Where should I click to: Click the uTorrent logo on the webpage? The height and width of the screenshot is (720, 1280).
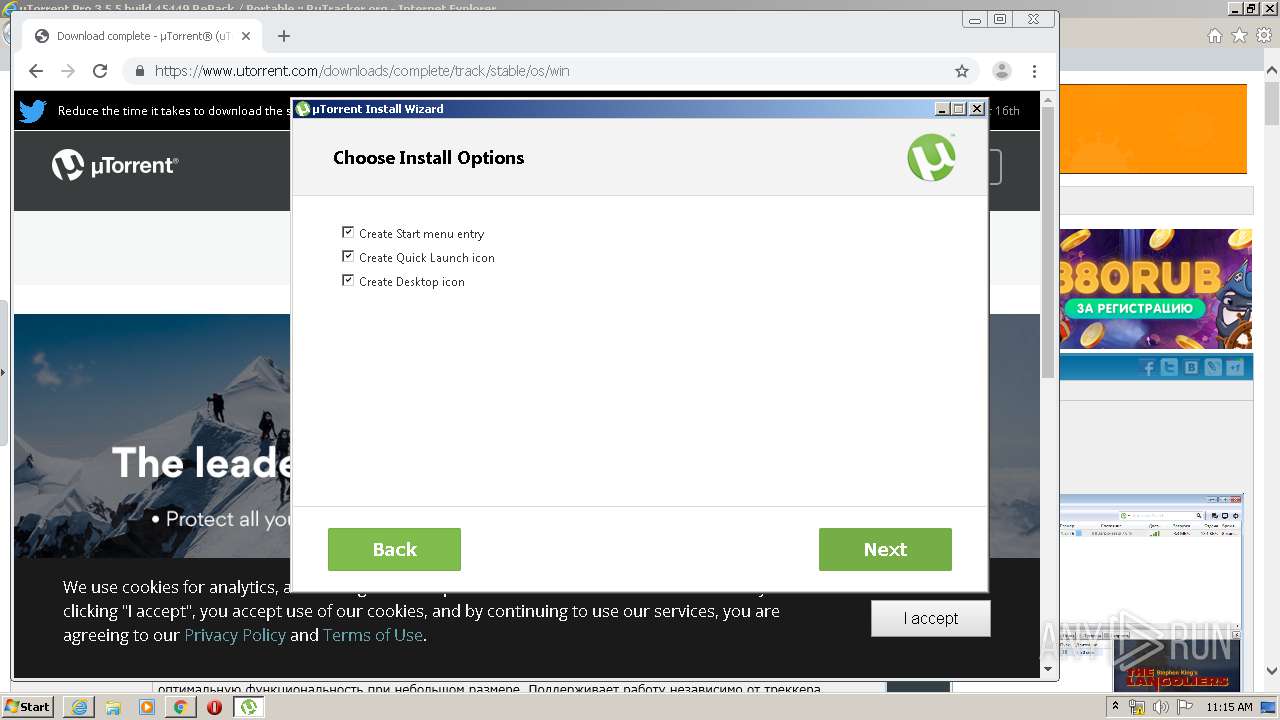tap(115, 165)
